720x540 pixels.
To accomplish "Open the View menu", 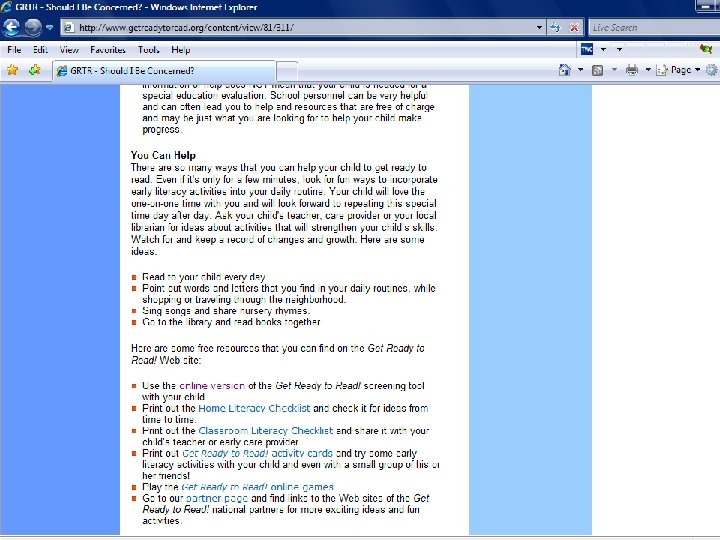I will click(69, 50).
